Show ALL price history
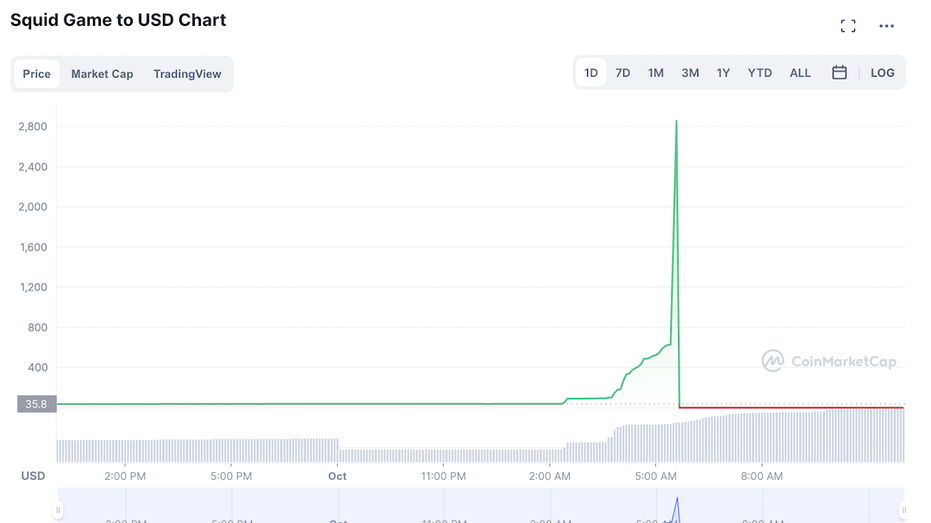The image size is (931, 523). [800, 73]
